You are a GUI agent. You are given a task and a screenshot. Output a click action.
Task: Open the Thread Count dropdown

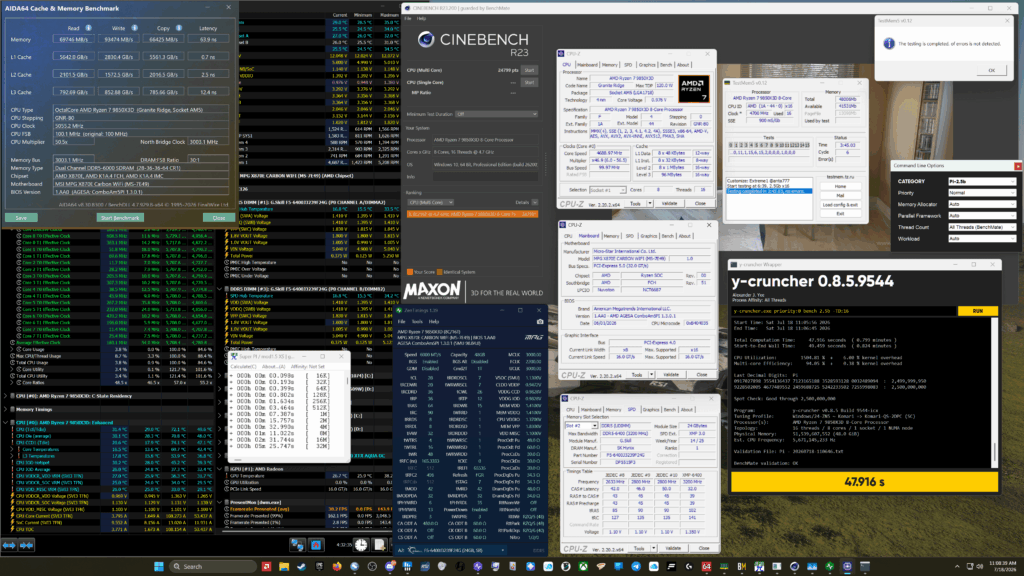(982, 227)
